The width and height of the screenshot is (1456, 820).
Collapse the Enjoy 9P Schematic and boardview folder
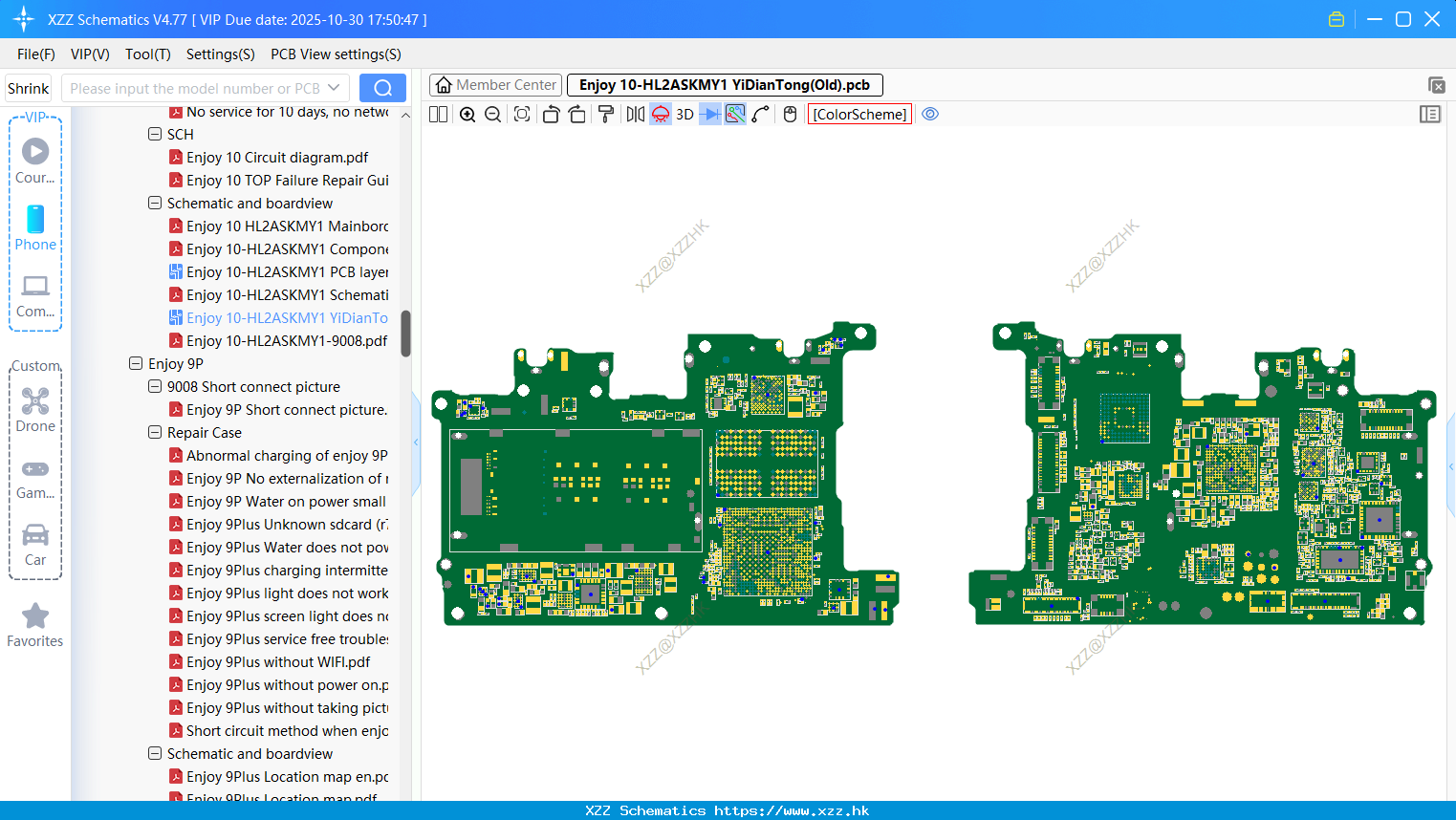click(x=155, y=754)
